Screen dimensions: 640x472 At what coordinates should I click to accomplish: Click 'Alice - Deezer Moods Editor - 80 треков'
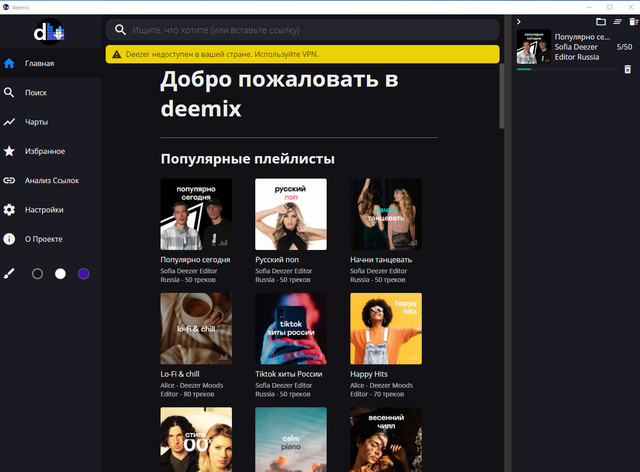[192, 390]
